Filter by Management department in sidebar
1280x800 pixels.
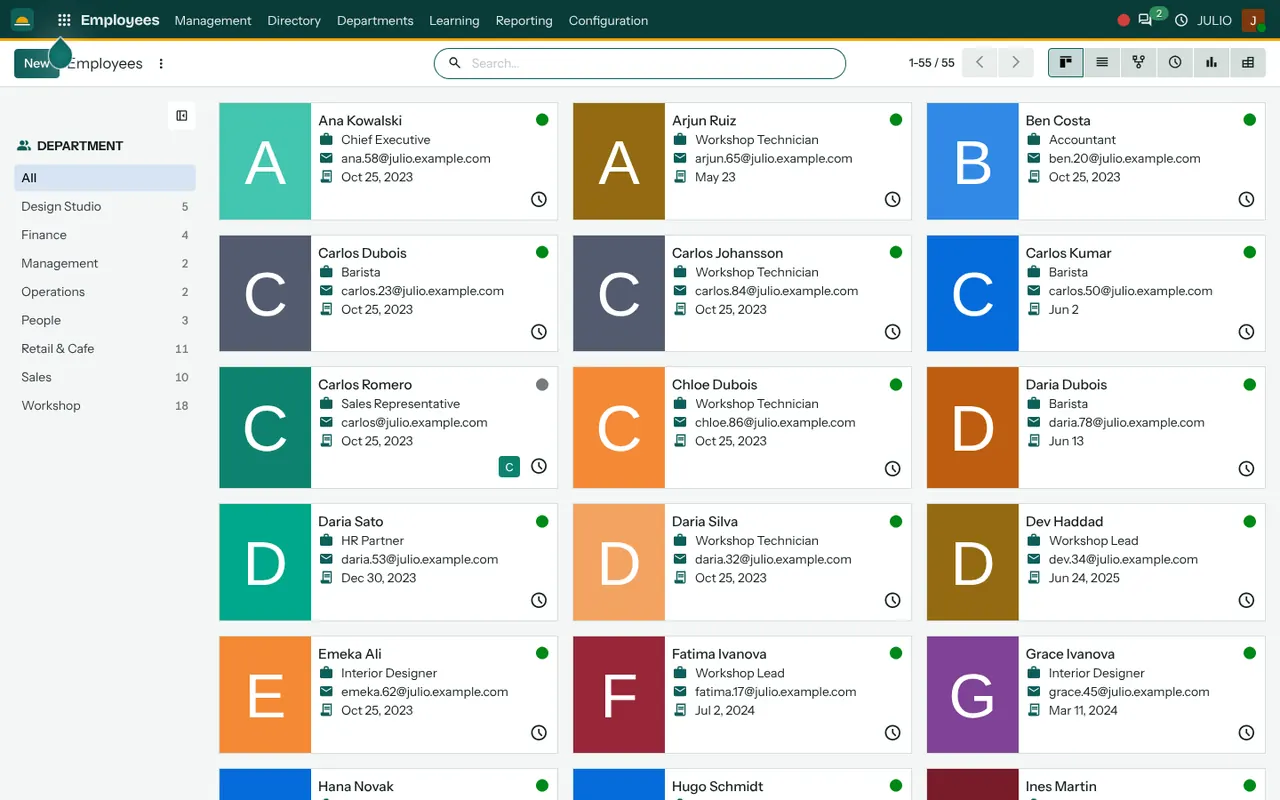(x=105, y=263)
